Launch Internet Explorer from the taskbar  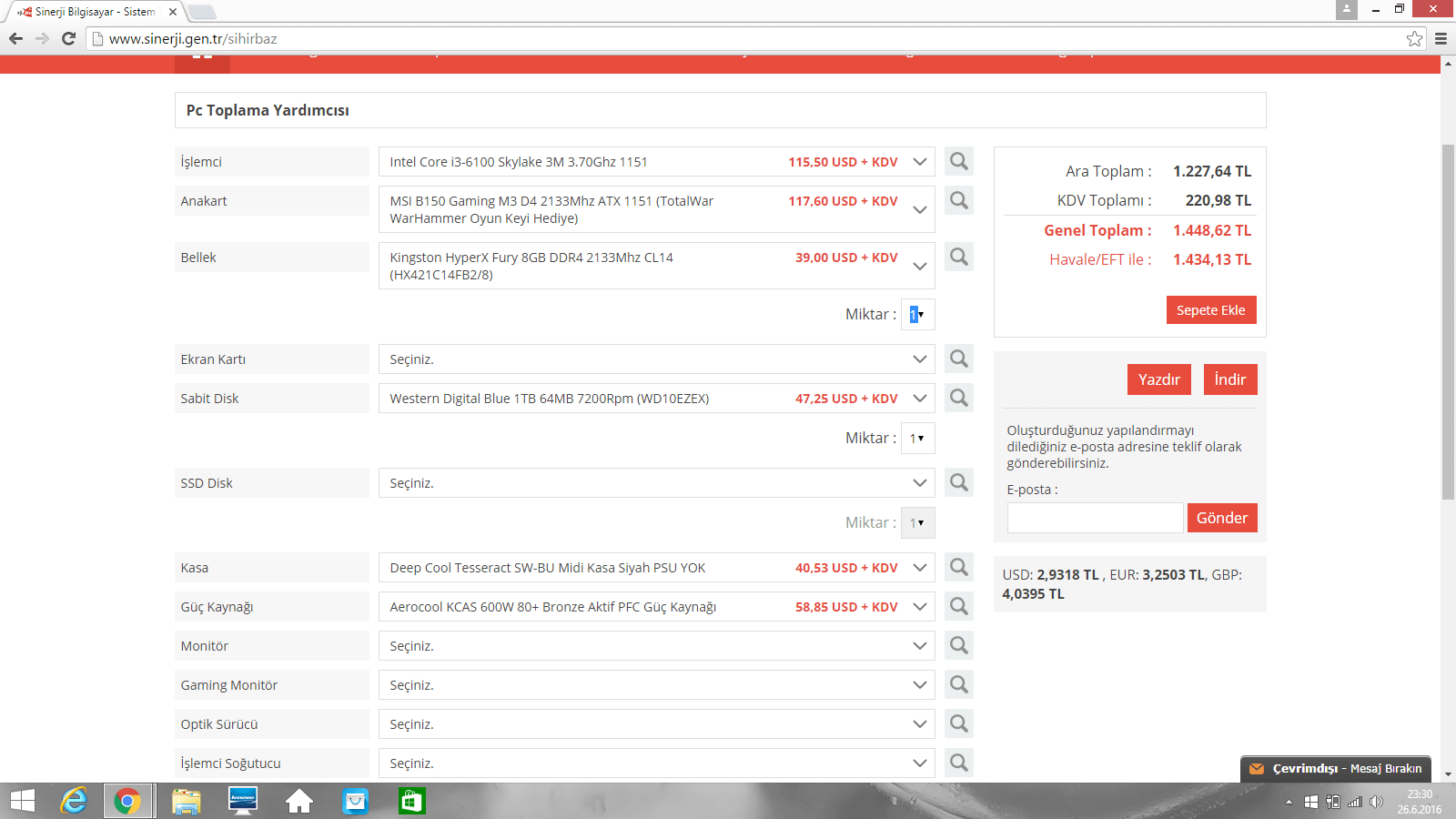(x=74, y=801)
